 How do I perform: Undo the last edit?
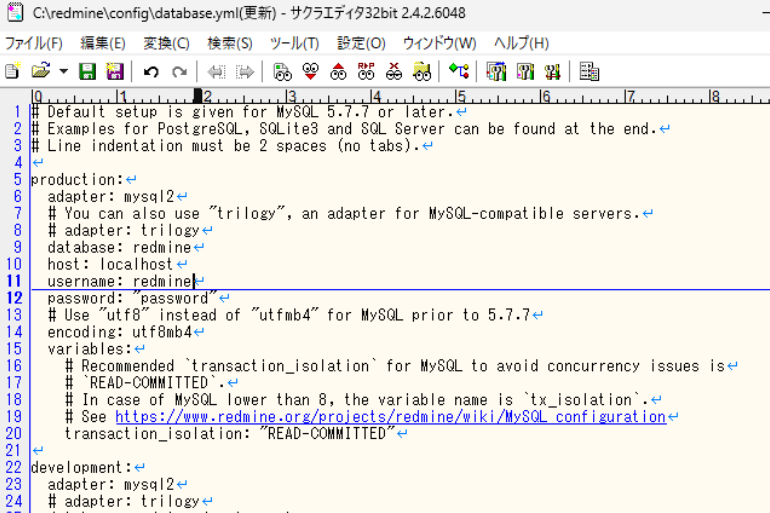click(x=151, y=71)
